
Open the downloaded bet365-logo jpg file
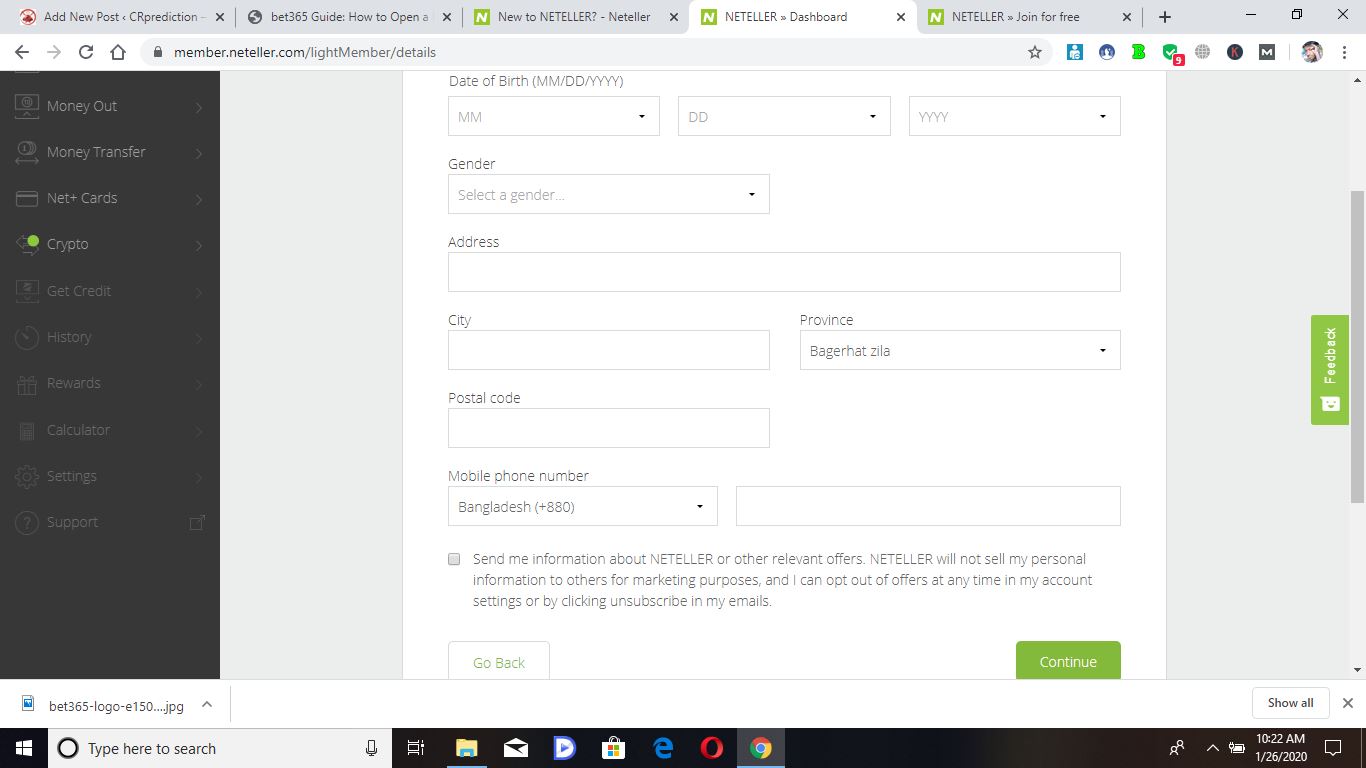pyautogui.click(x=116, y=705)
